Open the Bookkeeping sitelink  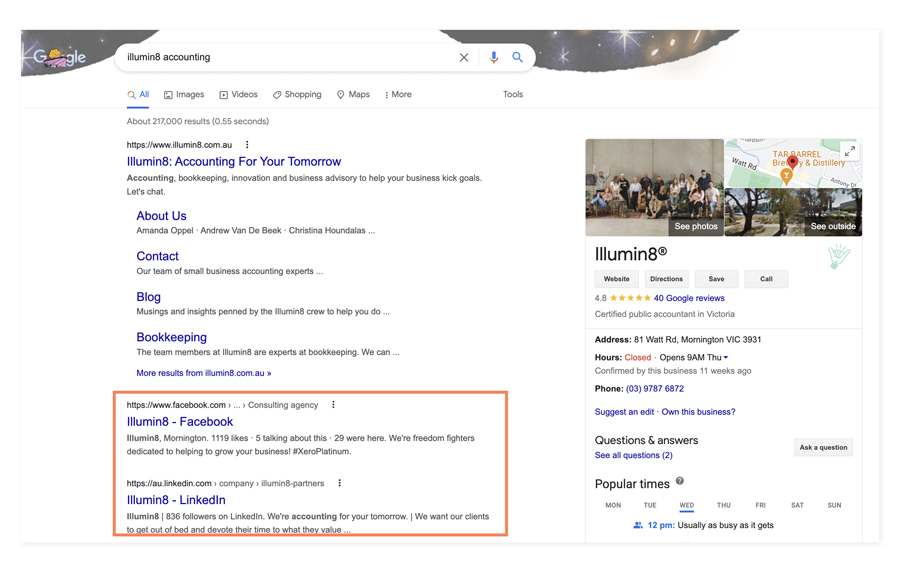click(x=171, y=337)
